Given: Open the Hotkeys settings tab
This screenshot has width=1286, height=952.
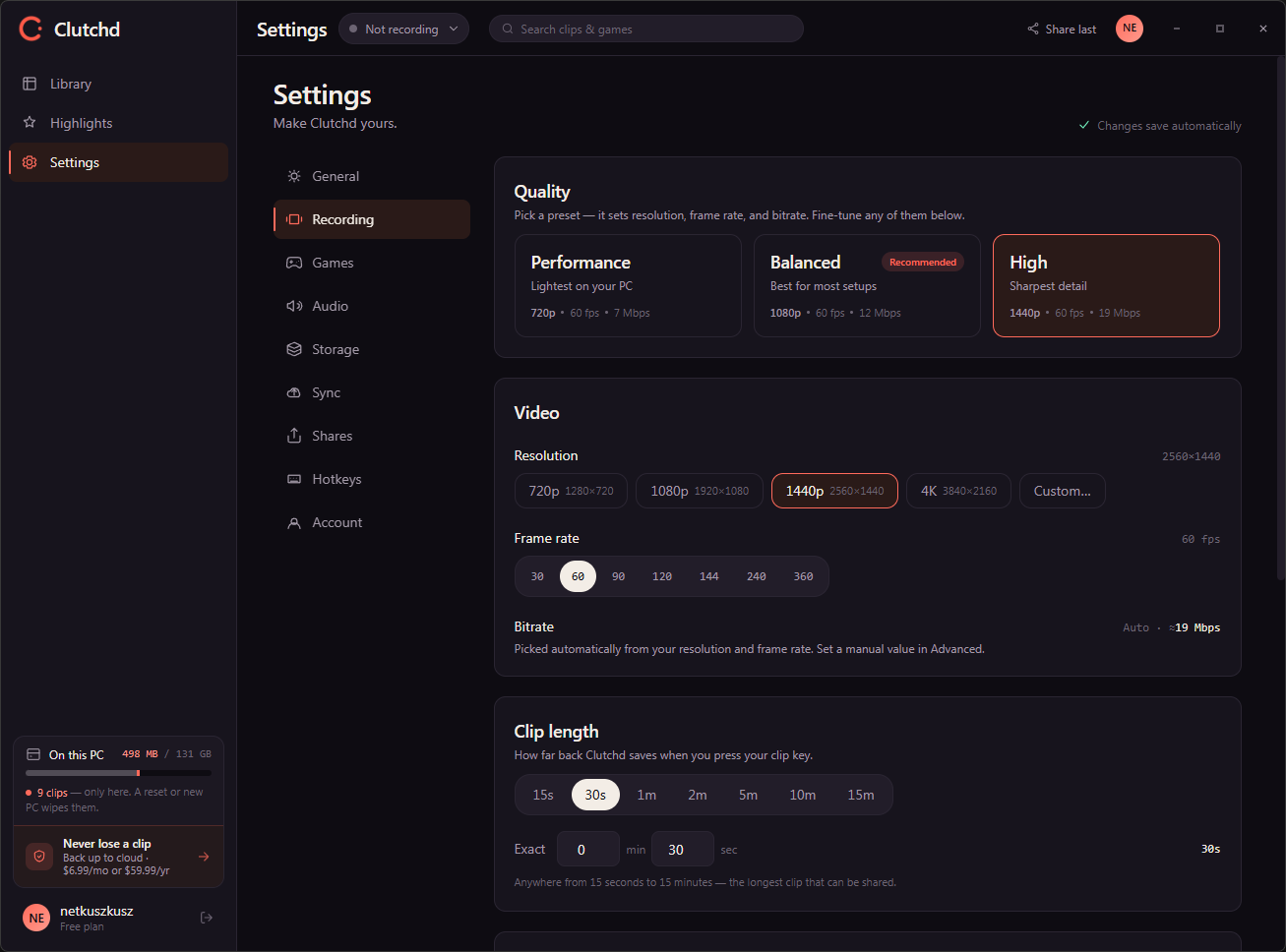Looking at the screenshot, I should (372, 479).
